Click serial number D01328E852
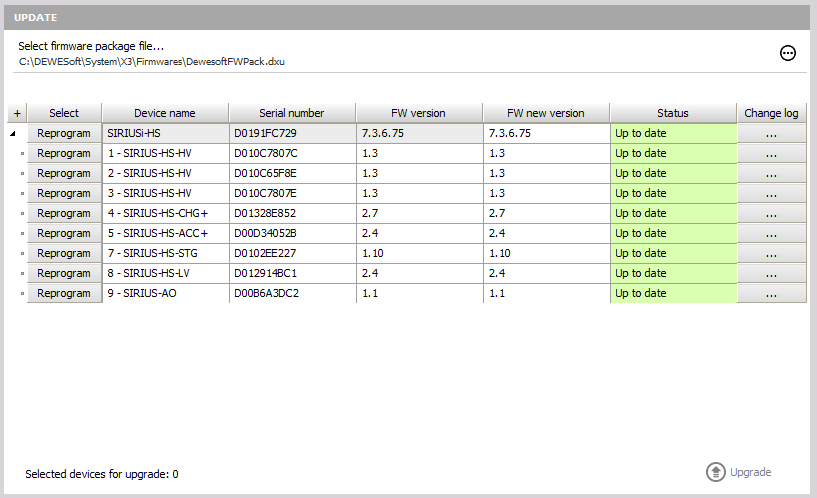The width and height of the screenshot is (817, 498). pyautogui.click(x=292, y=213)
